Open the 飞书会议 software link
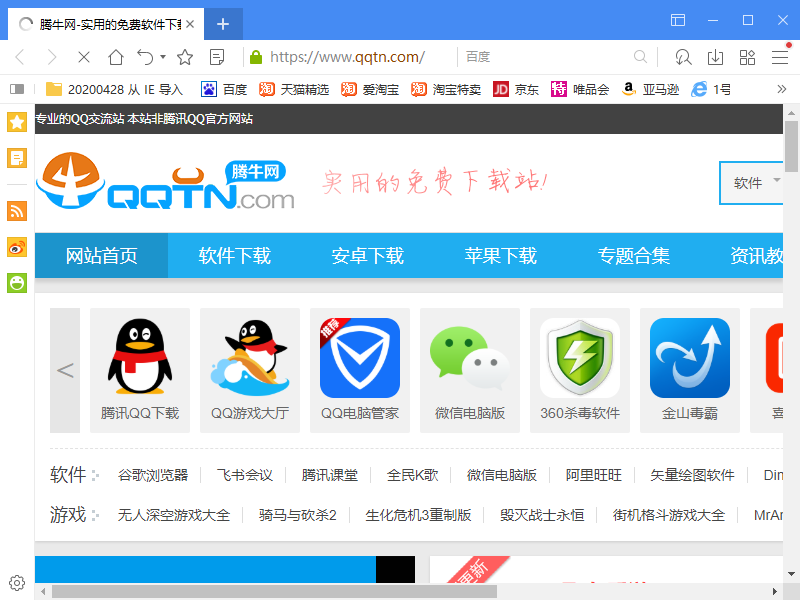The image size is (800, 600). [245, 475]
